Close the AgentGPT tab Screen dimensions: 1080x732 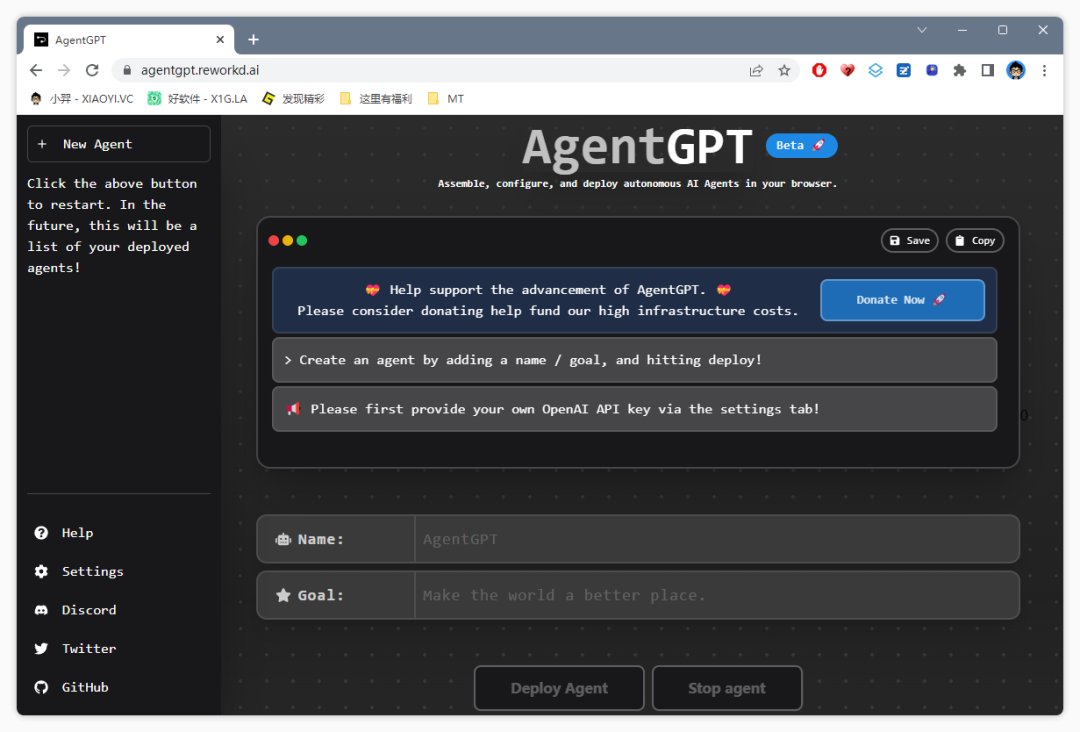pyautogui.click(x=220, y=40)
